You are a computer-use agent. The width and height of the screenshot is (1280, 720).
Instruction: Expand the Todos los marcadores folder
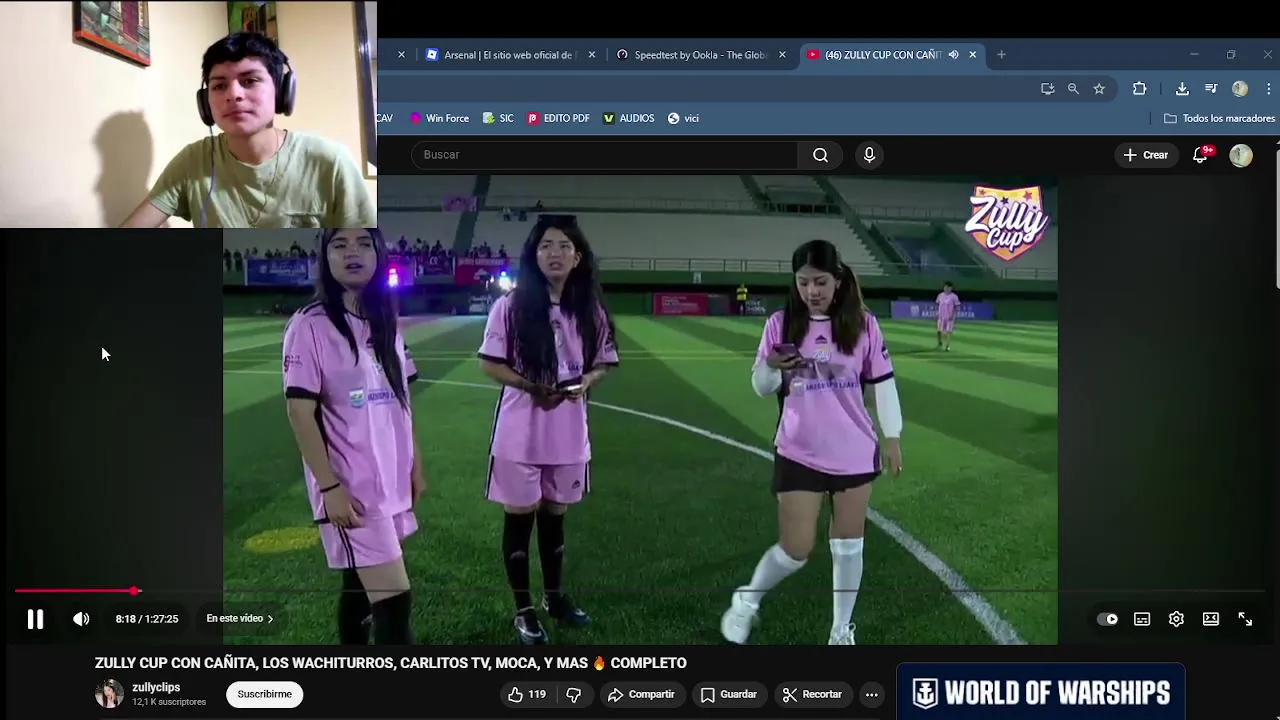(x=1219, y=118)
